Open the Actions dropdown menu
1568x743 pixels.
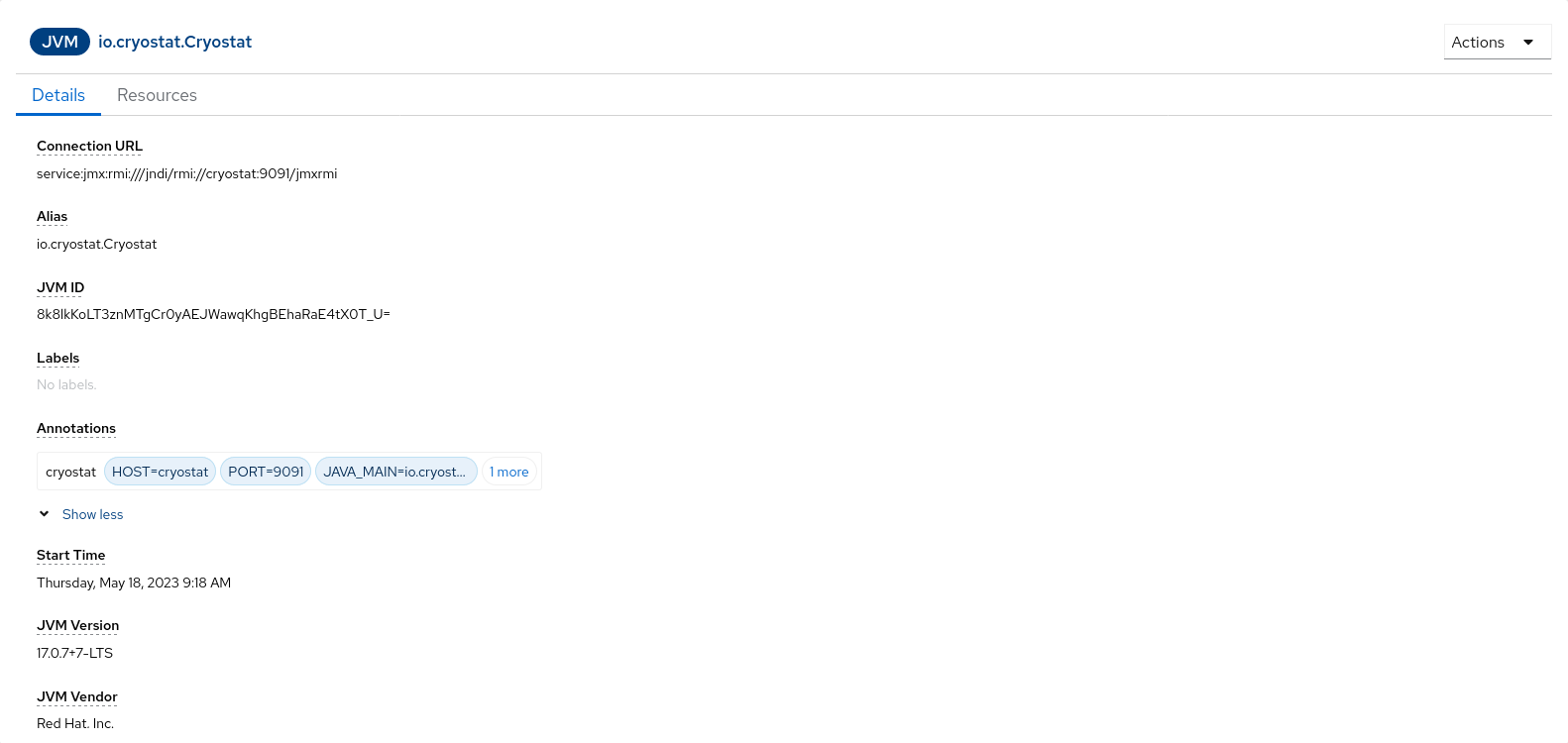pyautogui.click(x=1496, y=42)
